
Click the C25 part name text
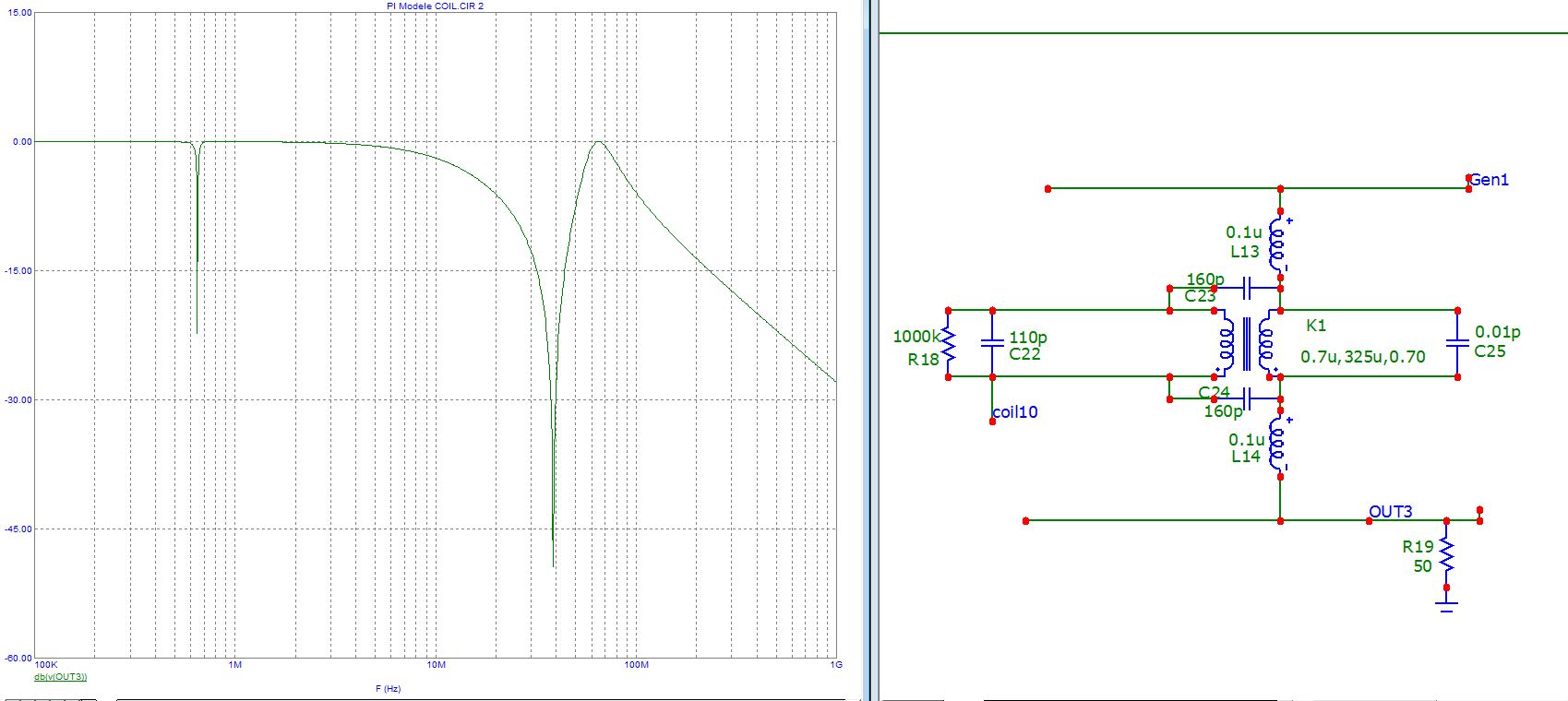[x=1490, y=351]
